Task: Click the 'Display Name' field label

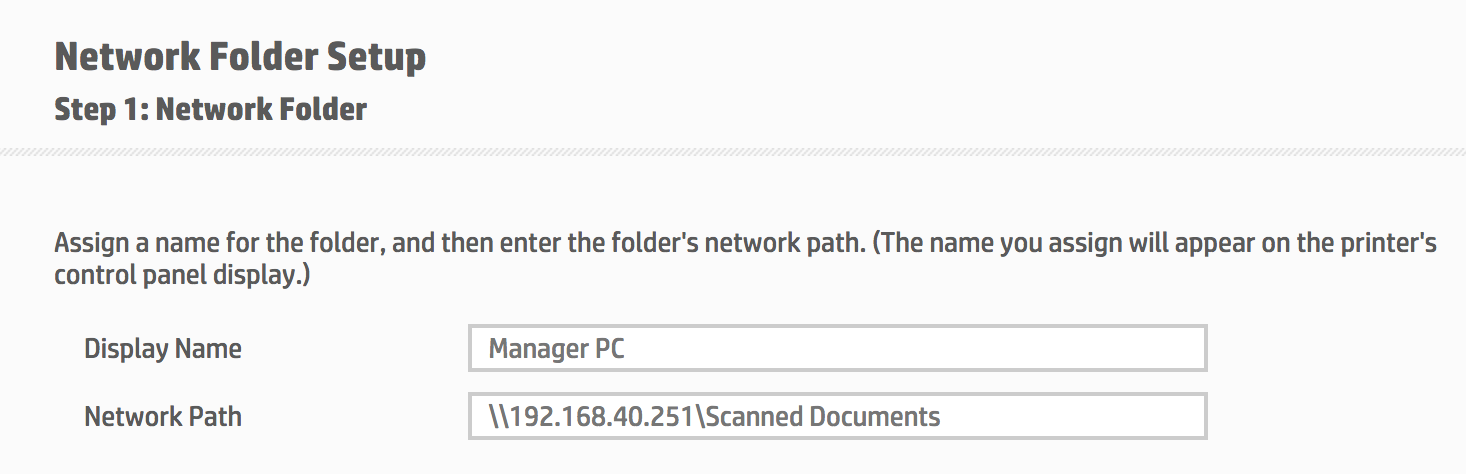Action: tap(163, 349)
